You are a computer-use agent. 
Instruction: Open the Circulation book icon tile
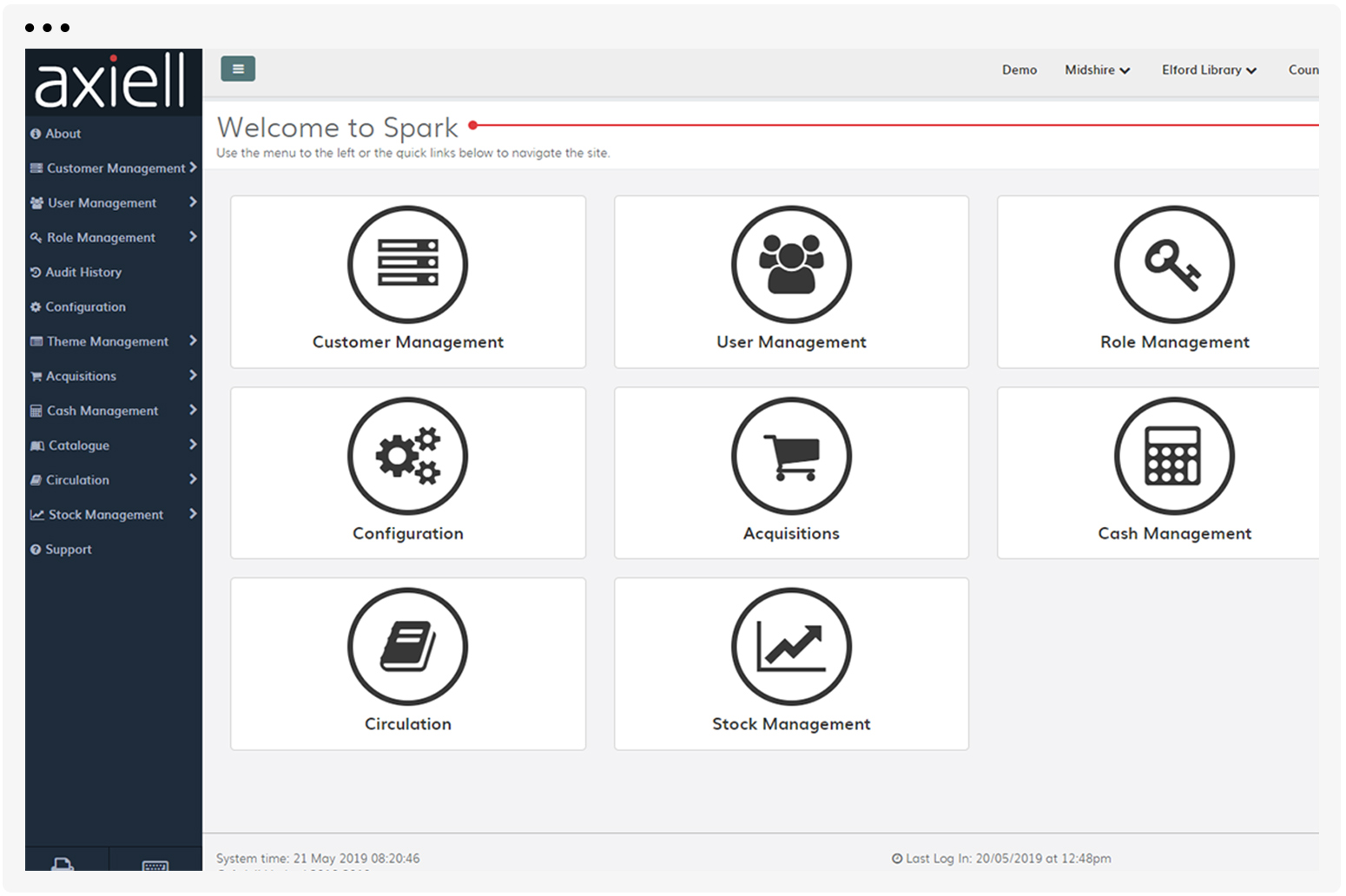[x=407, y=647]
